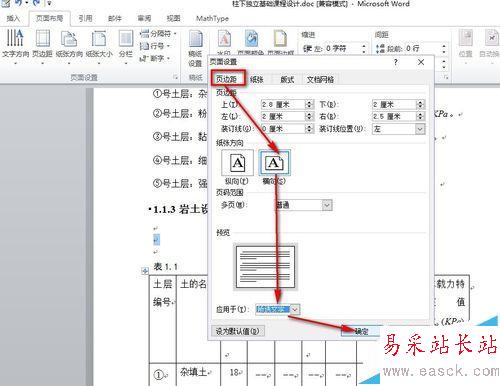The height and width of the screenshot is (386, 500).
Task: Click the 上 top margin input field
Action: point(283,104)
